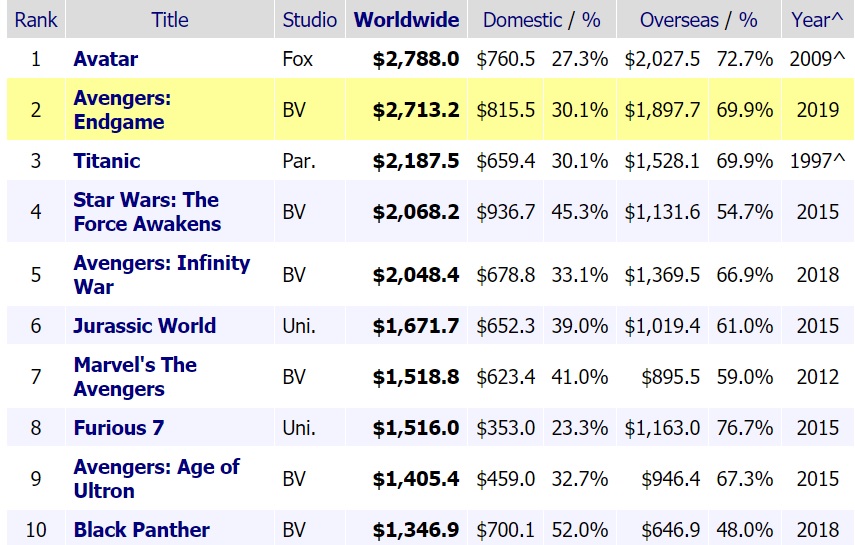Screen dimensions: 855x545
Task: Click the Marvel's The Avengers link
Action: [x=135, y=377]
